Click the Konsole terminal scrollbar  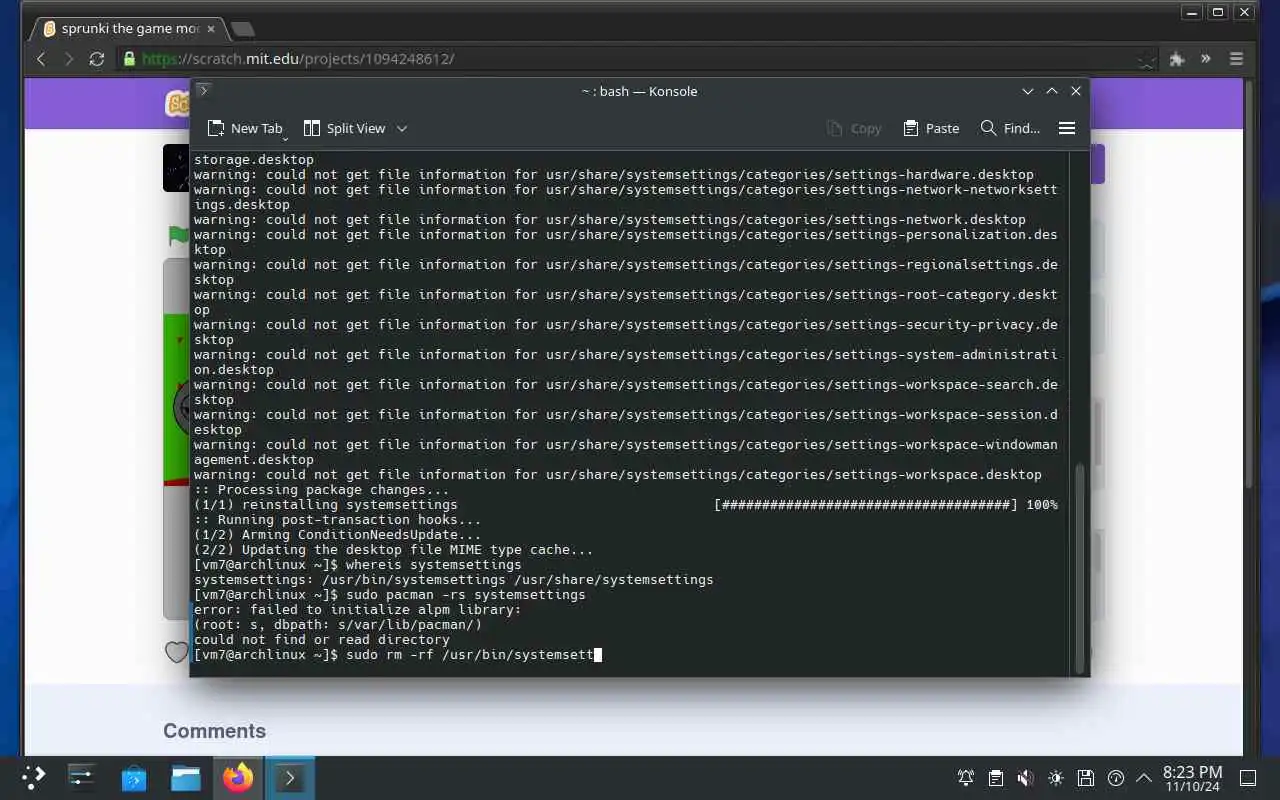click(1079, 567)
